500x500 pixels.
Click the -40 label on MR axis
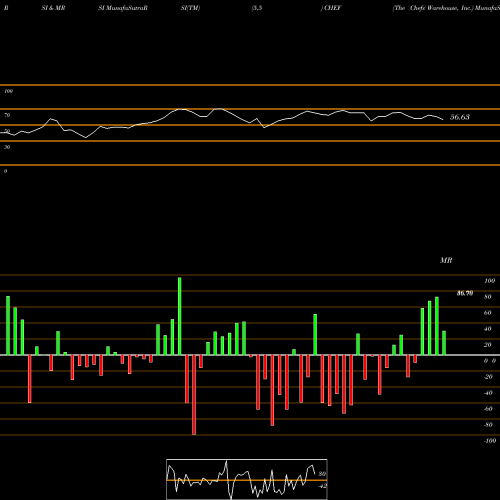(488, 393)
